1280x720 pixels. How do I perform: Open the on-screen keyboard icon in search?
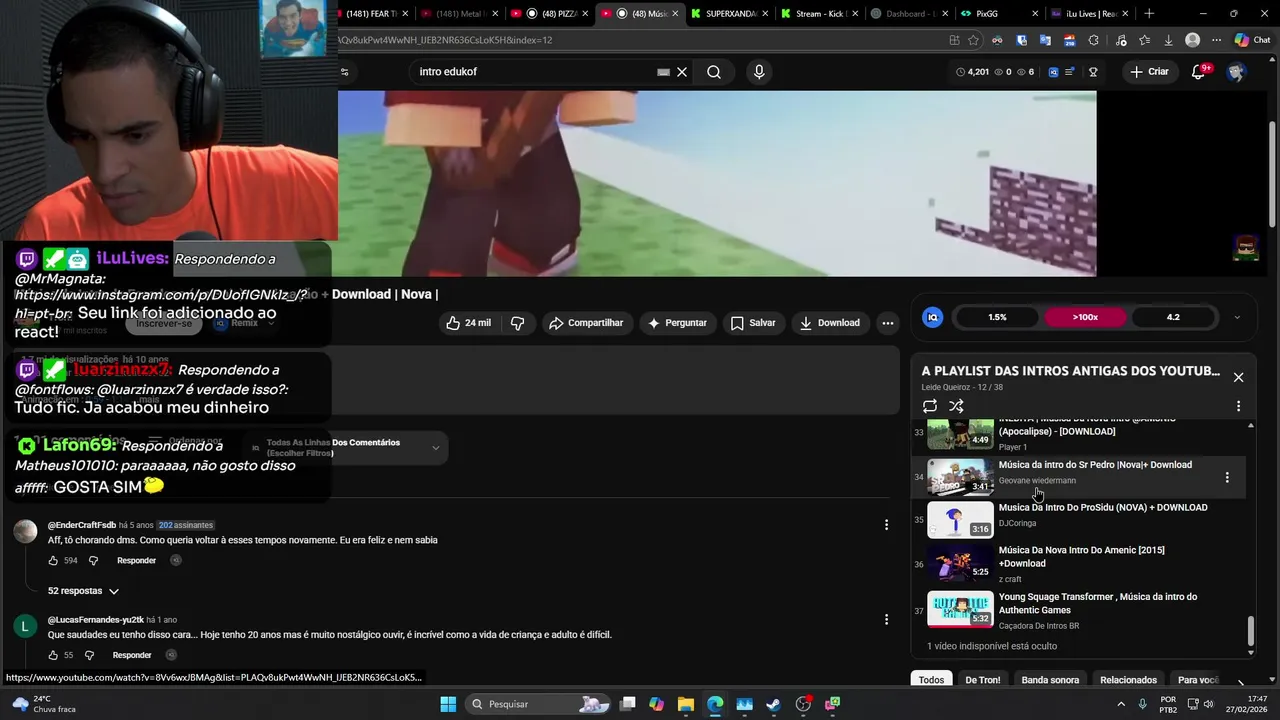coord(663,72)
